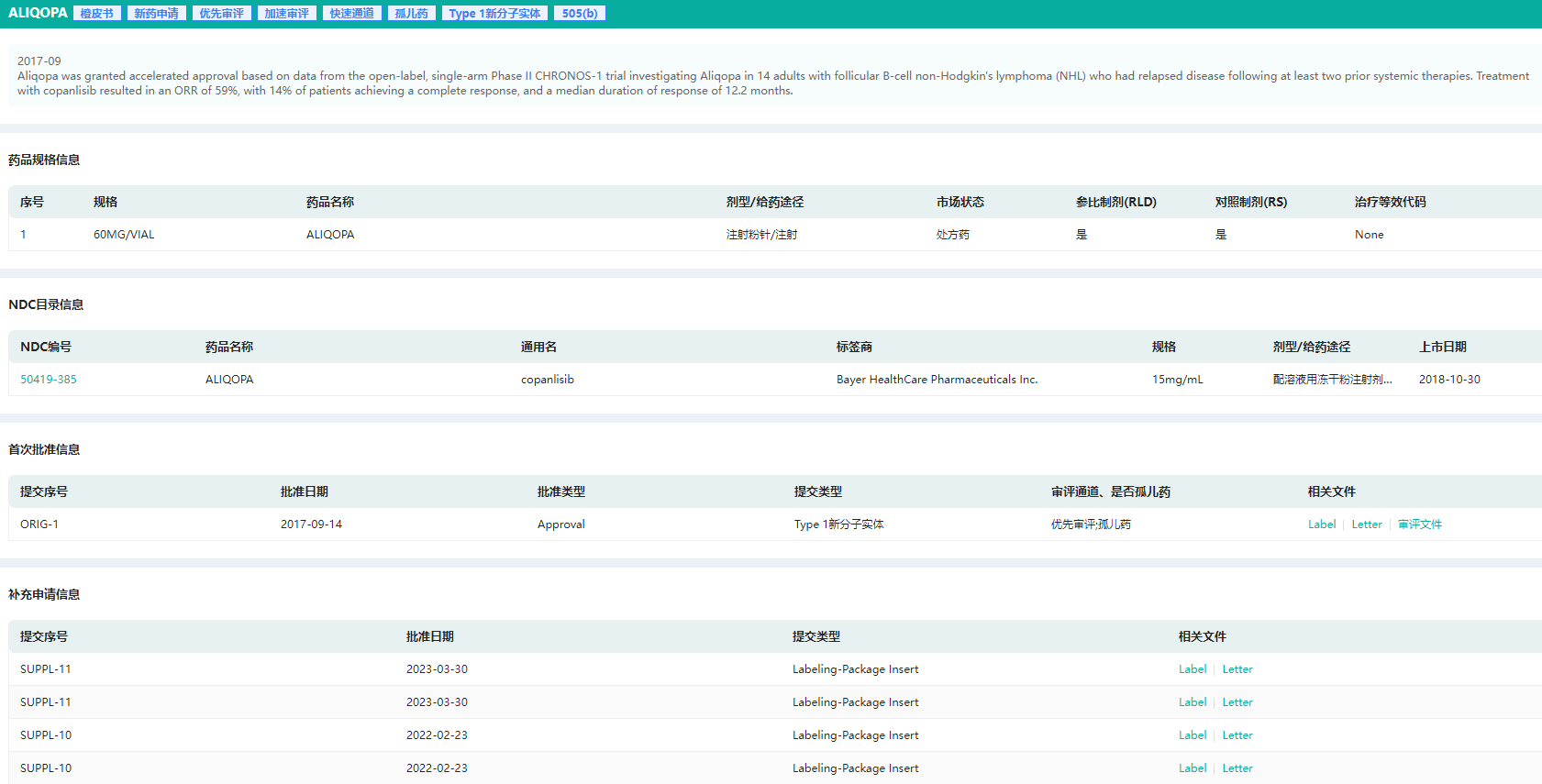Click the 孤儿药 tag

click(411, 14)
